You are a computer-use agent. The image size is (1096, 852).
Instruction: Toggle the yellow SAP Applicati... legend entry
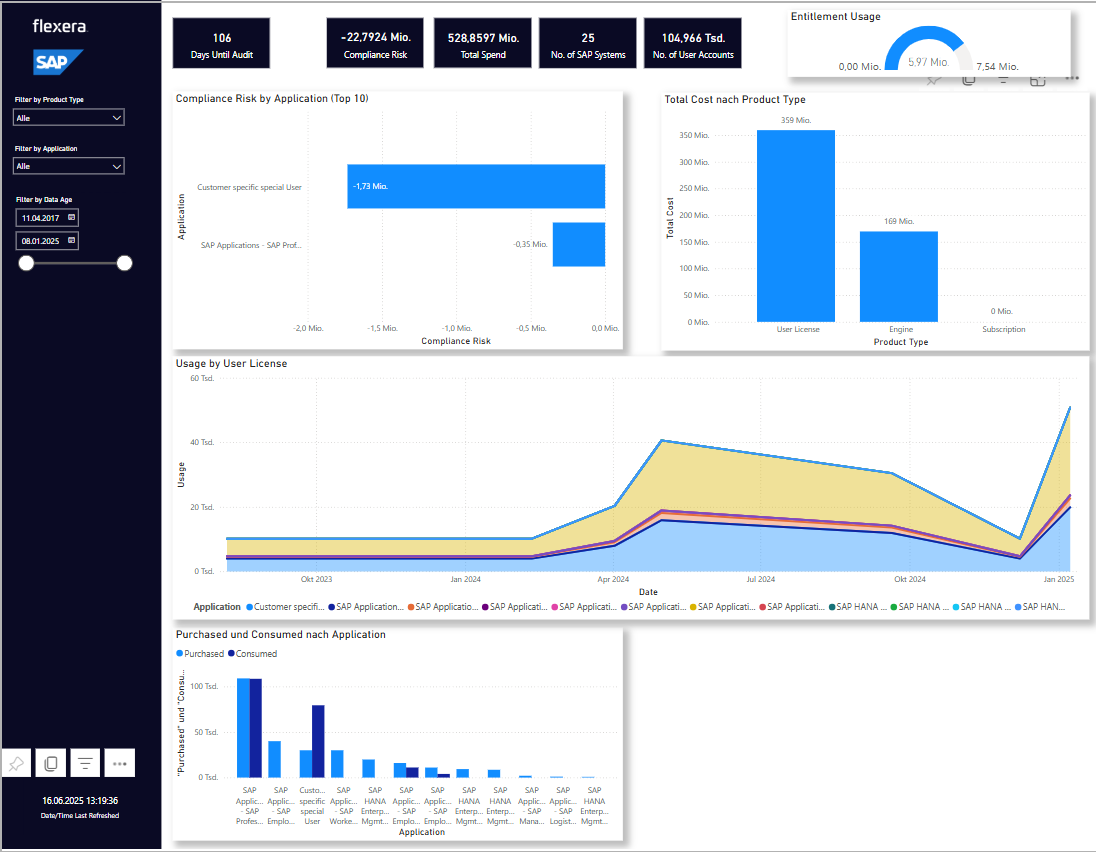click(723, 607)
